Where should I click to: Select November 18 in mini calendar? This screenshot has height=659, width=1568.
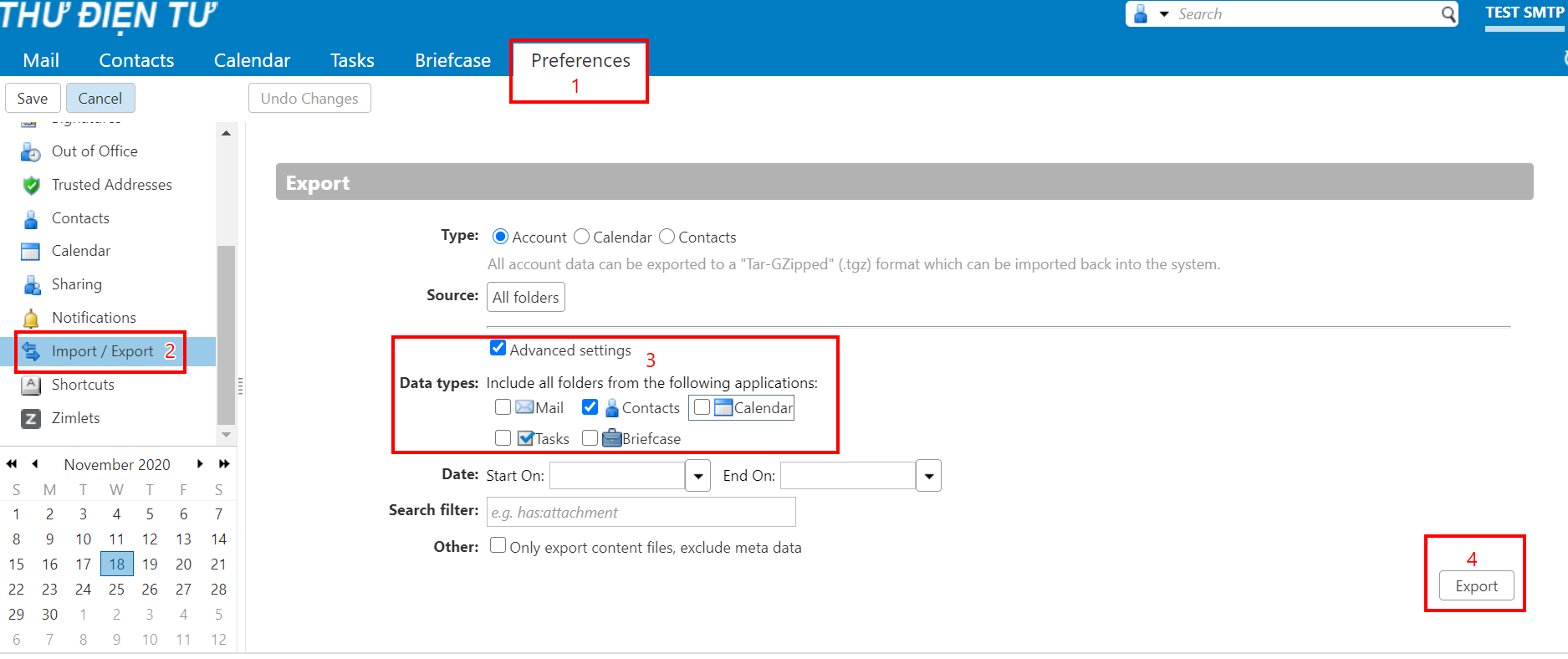click(x=117, y=564)
